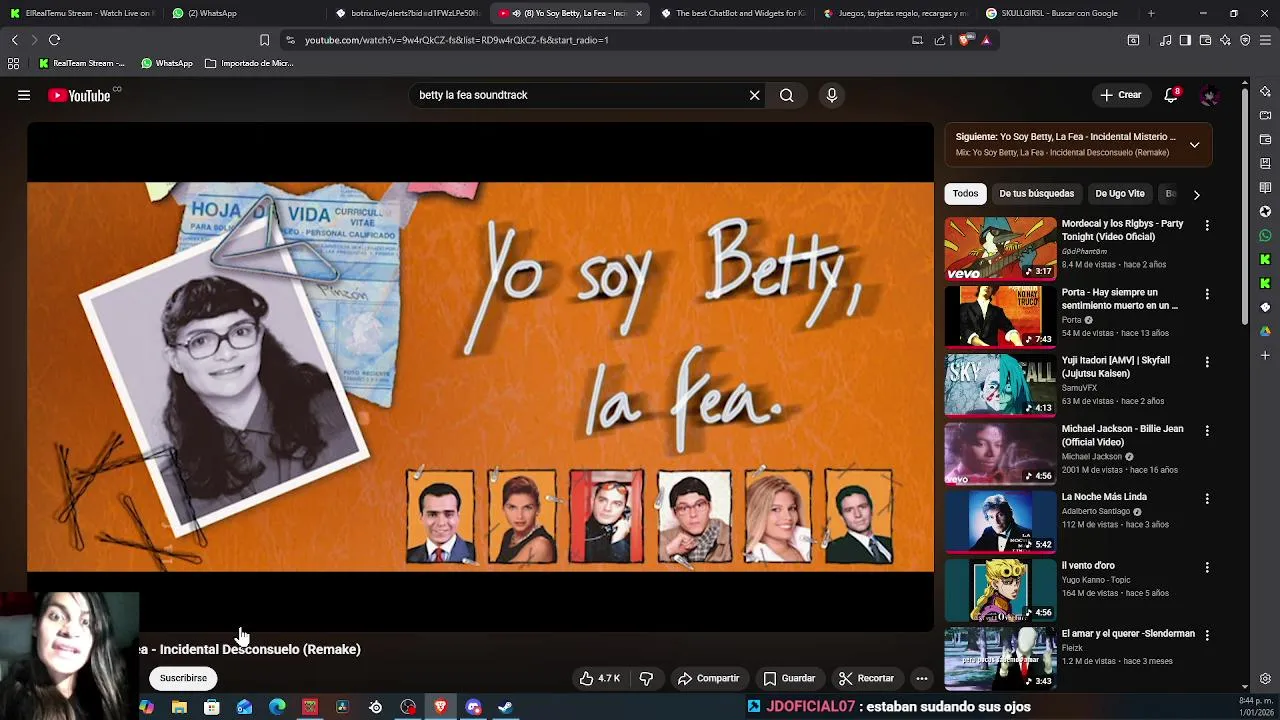This screenshot has width=1280, height=720.
Task: Start voice search with the microphone
Action: point(831,95)
